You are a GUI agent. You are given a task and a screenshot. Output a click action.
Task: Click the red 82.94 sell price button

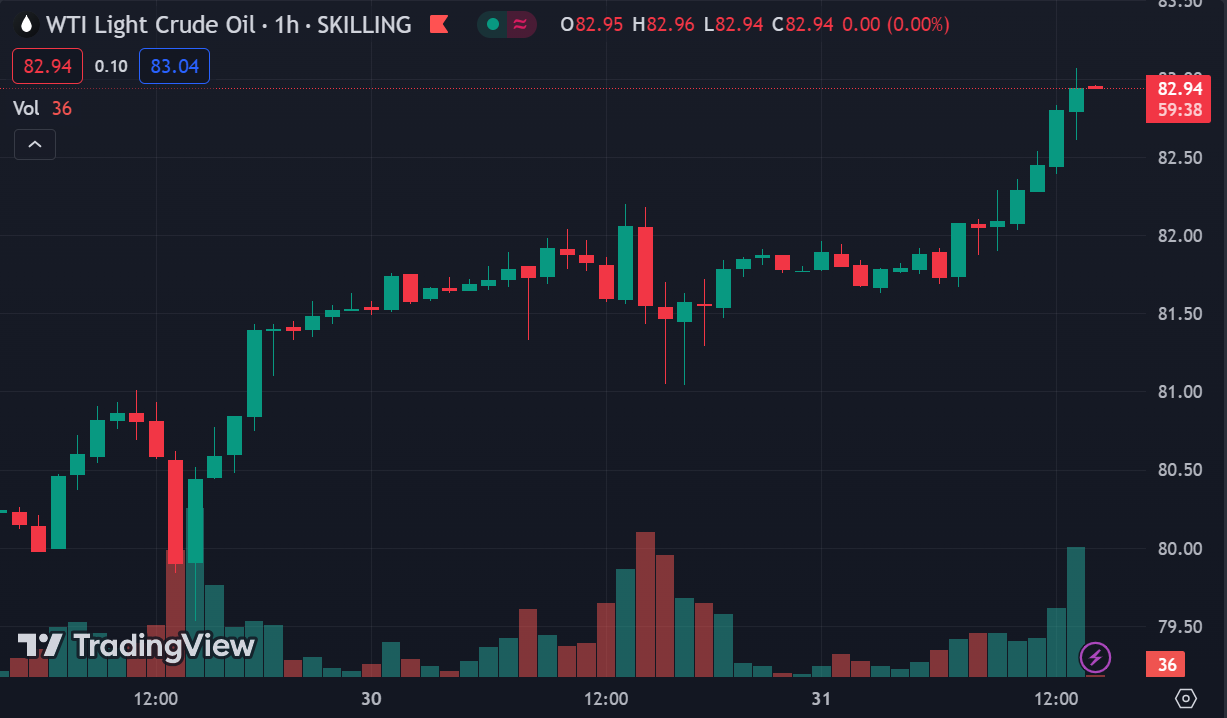pyautogui.click(x=48, y=67)
